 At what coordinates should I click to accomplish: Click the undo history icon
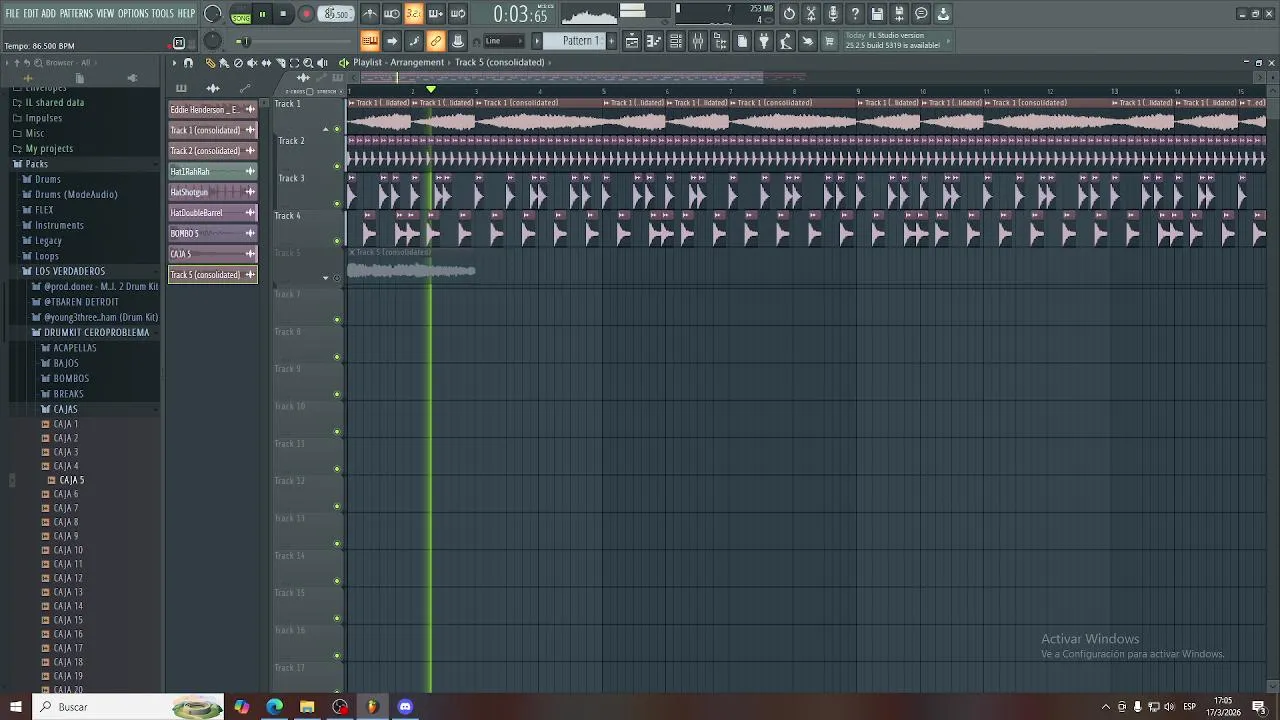[789, 14]
